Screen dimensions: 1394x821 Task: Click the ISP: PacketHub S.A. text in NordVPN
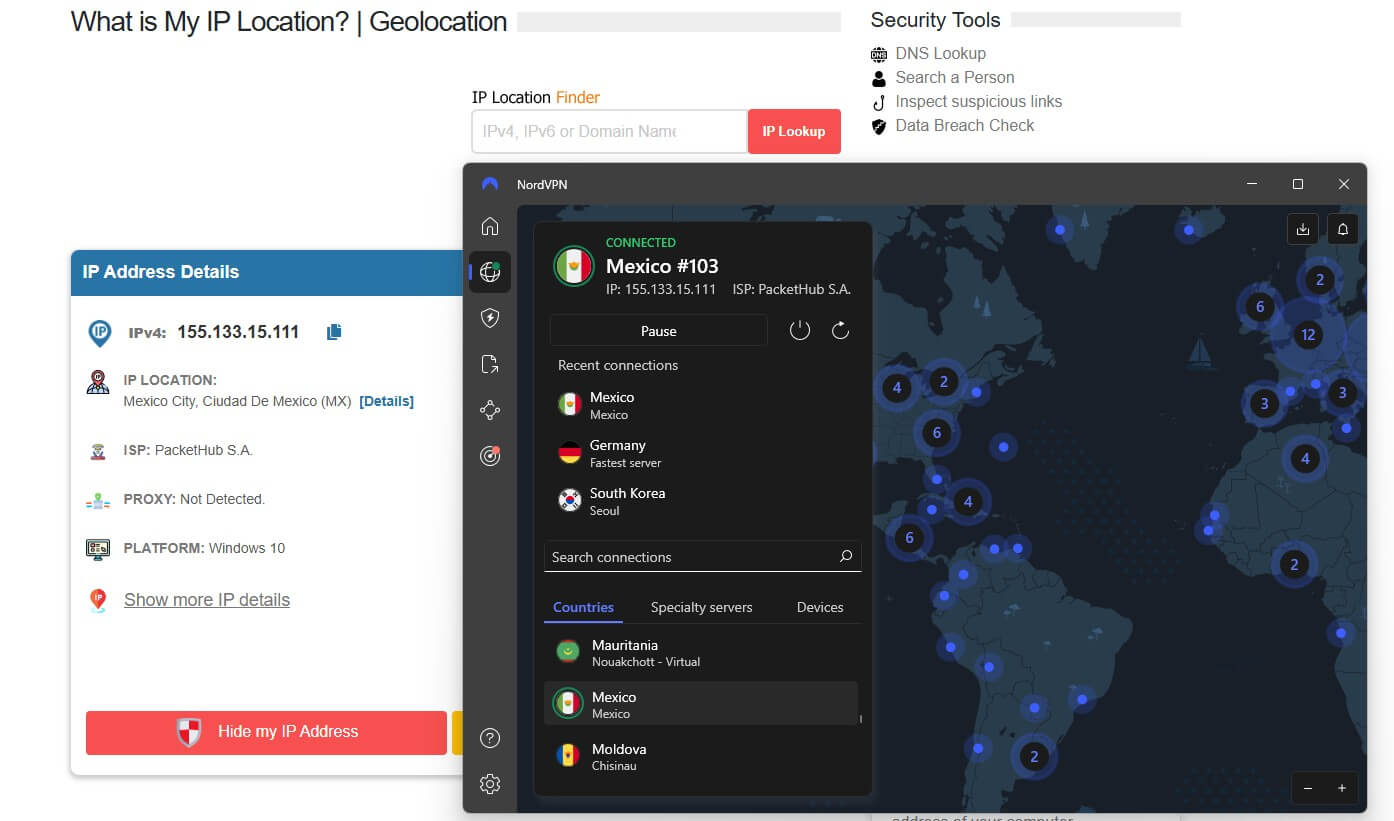coord(791,290)
